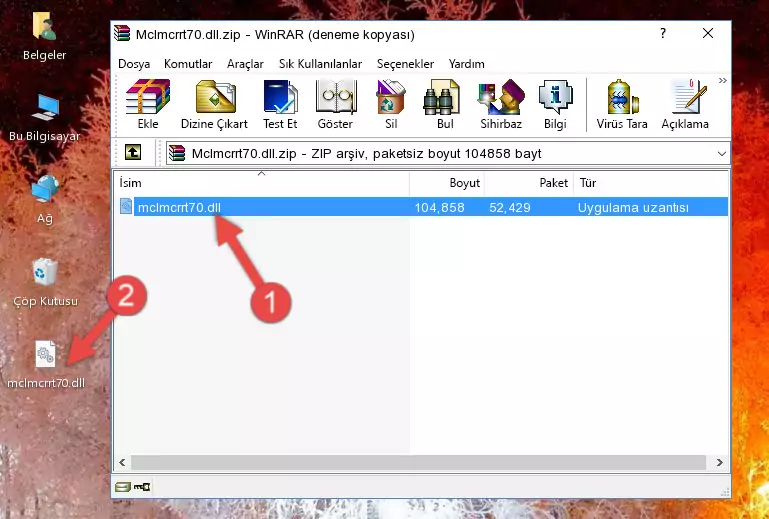Image resolution: width=769 pixels, height=519 pixels.
Task: Expand the archive path dropdown
Action: coord(721,154)
